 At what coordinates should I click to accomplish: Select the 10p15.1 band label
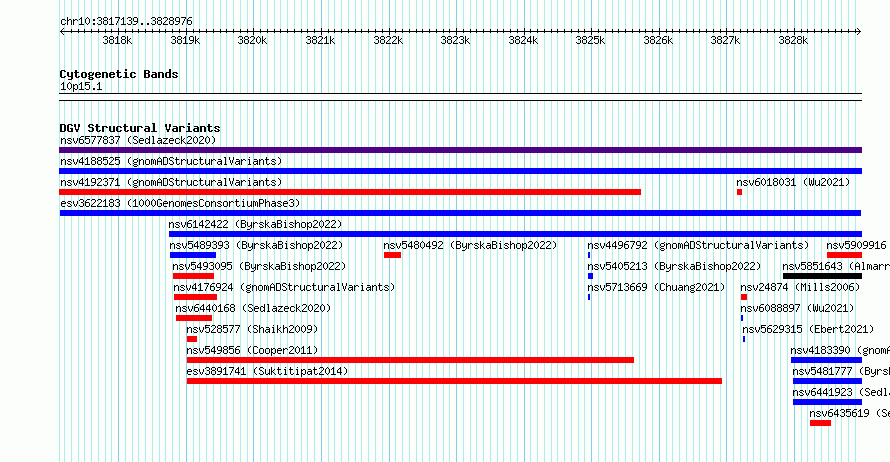(81, 86)
